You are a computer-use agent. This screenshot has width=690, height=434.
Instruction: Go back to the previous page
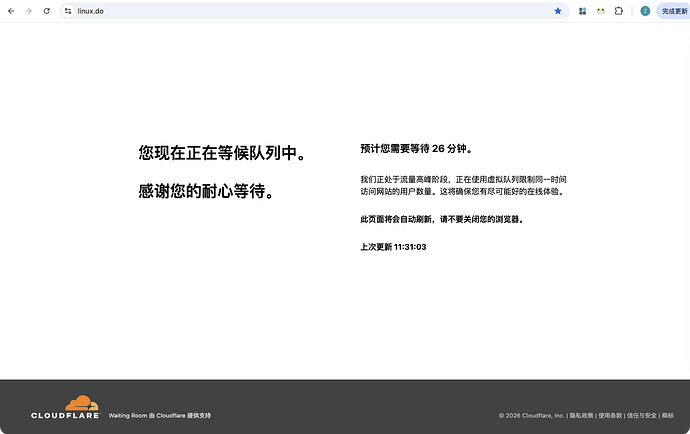(11, 11)
